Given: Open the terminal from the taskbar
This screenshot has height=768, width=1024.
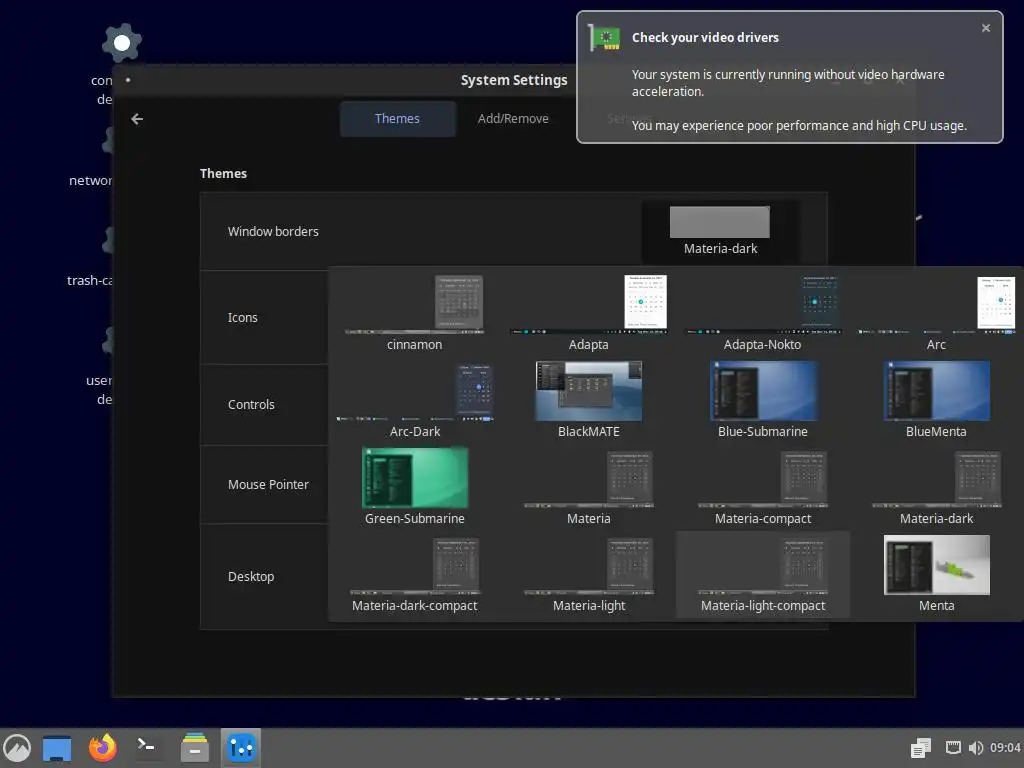Looking at the screenshot, I should click(147, 748).
